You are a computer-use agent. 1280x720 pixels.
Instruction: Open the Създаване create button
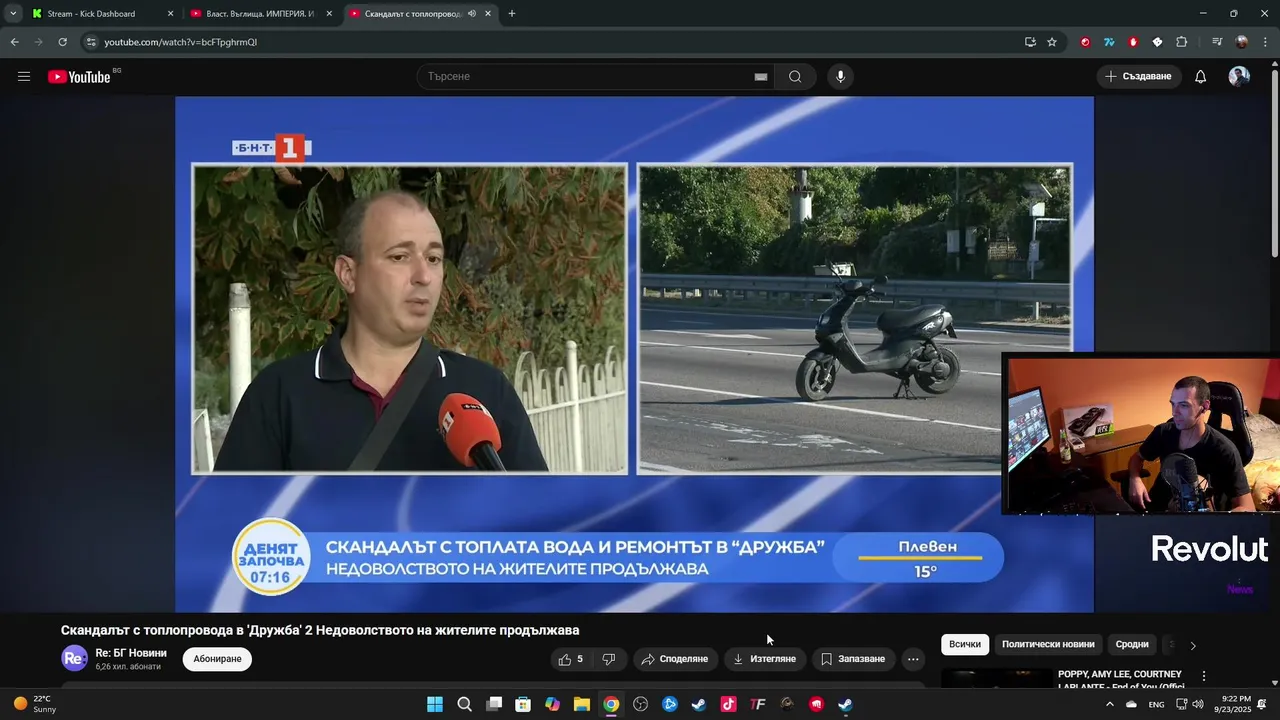1138,77
